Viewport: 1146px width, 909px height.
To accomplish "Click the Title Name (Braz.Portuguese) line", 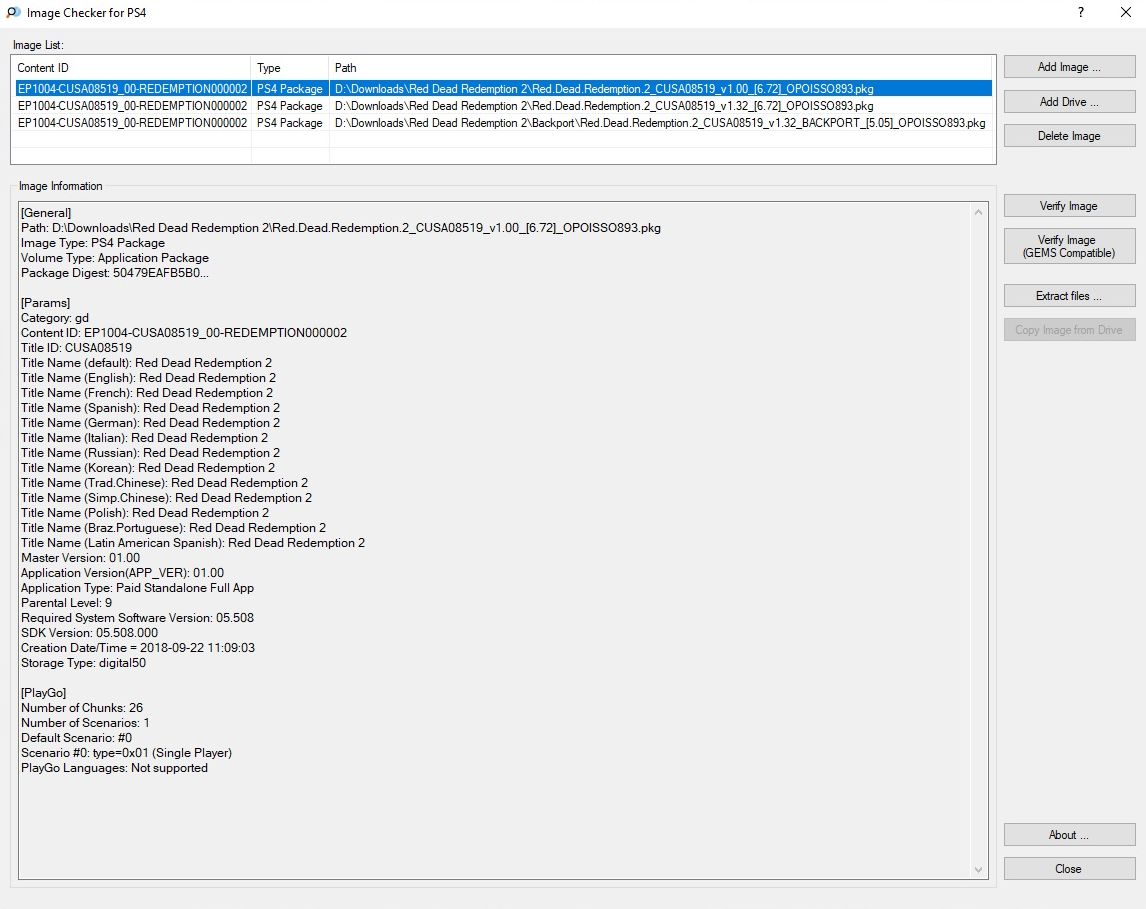I will (174, 528).
